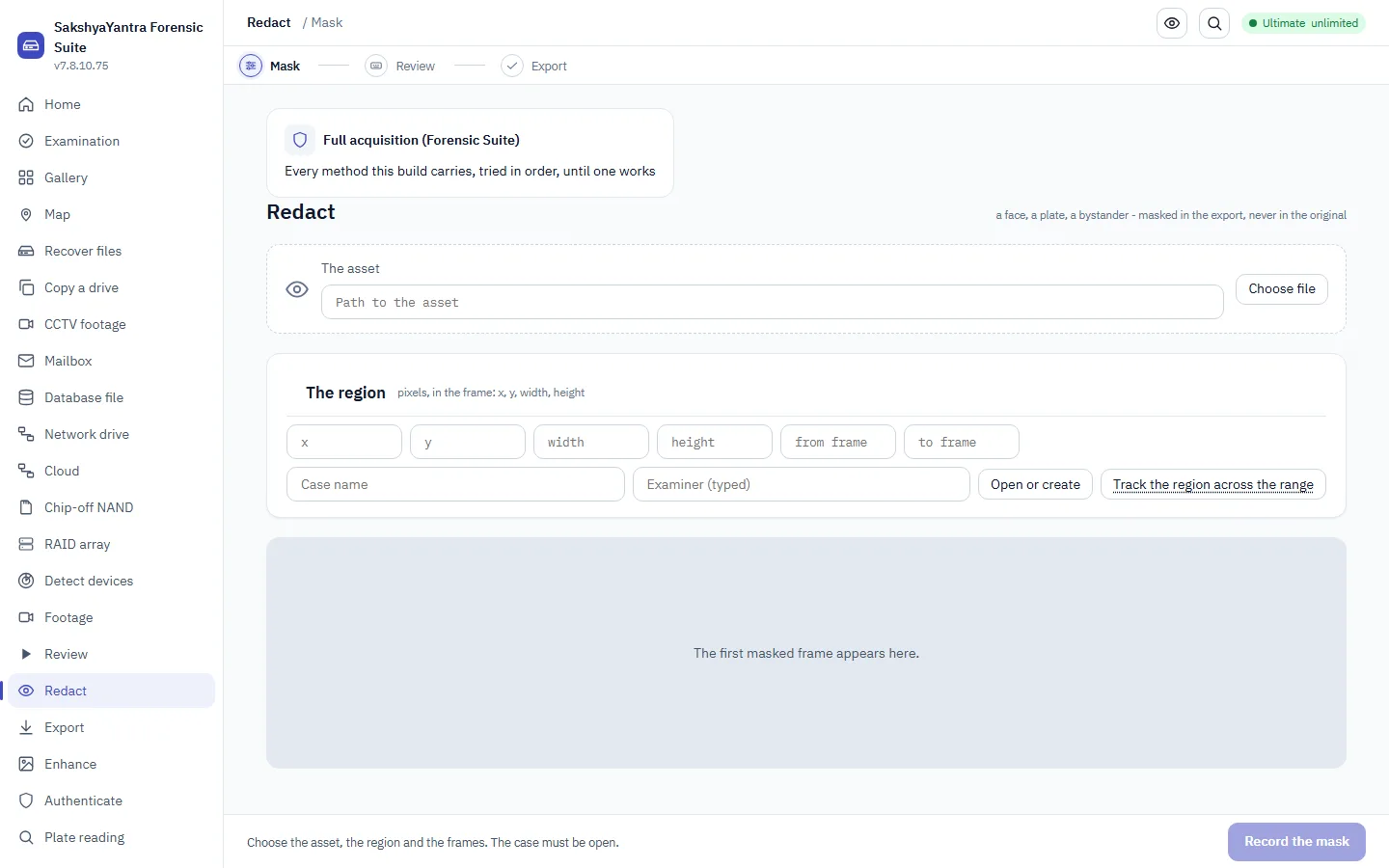Click the status text about choosing the asset

pyautogui.click(x=433, y=842)
